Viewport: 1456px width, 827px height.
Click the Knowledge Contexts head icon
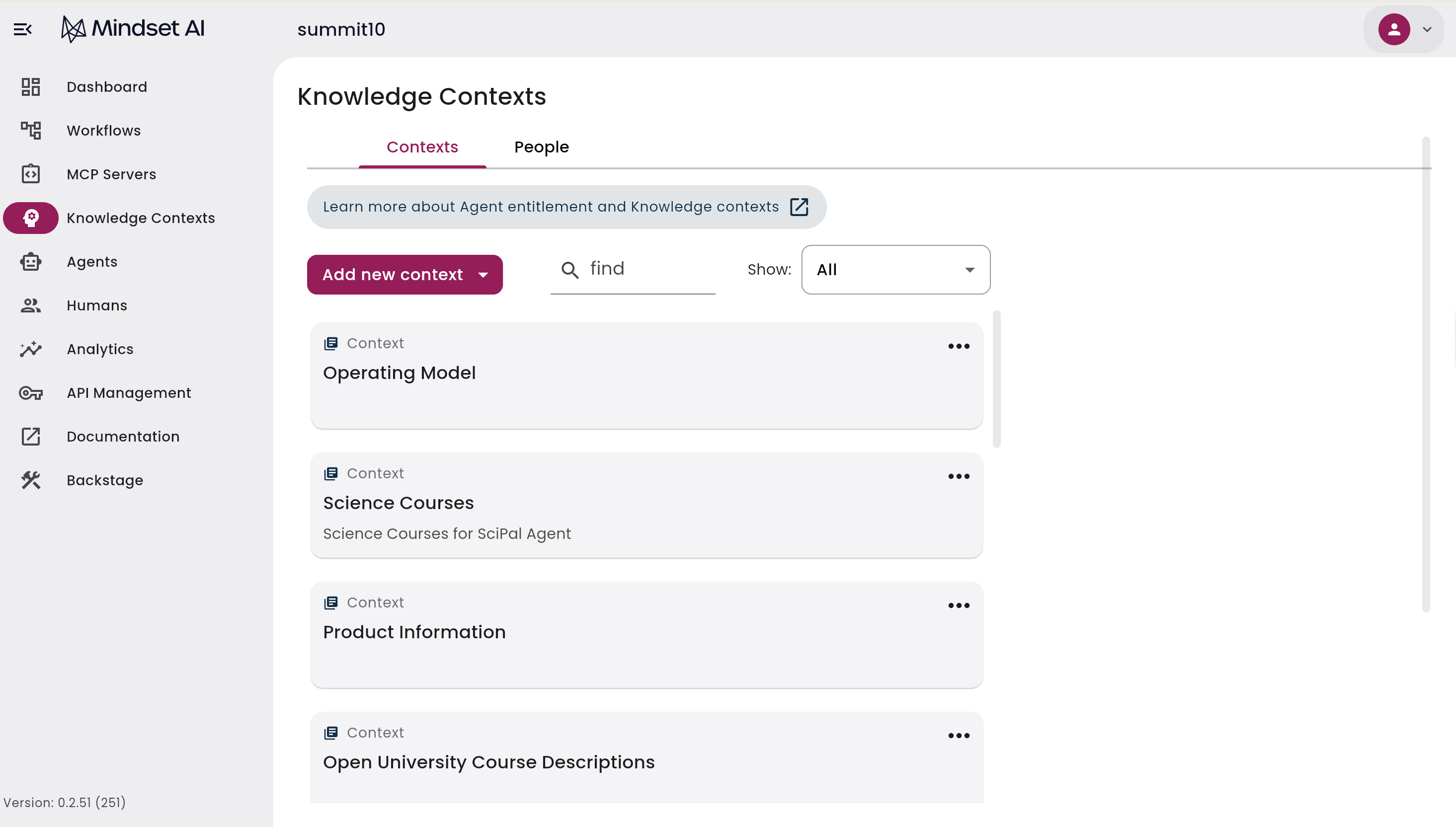tap(31, 218)
